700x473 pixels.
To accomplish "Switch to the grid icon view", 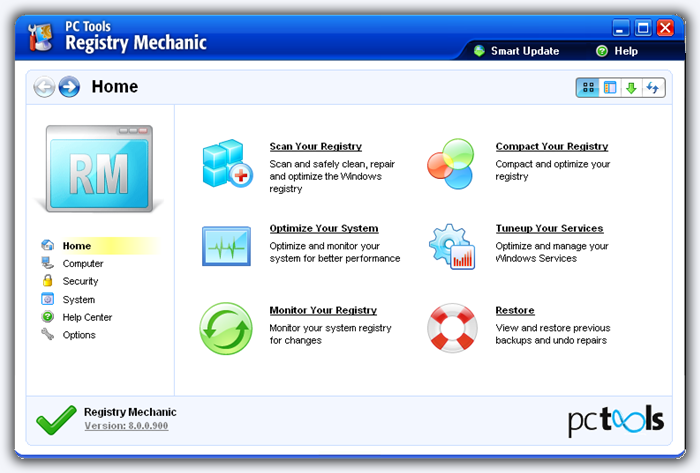I will coord(588,87).
